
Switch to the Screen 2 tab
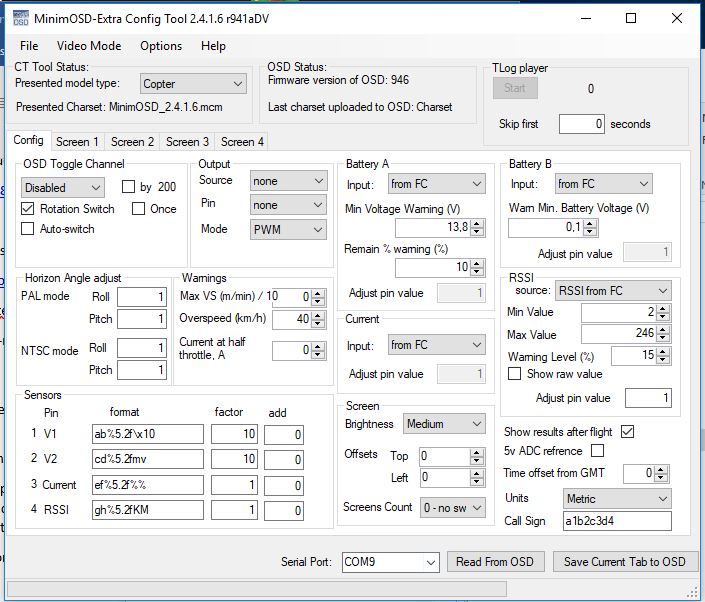click(x=132, y=142)
